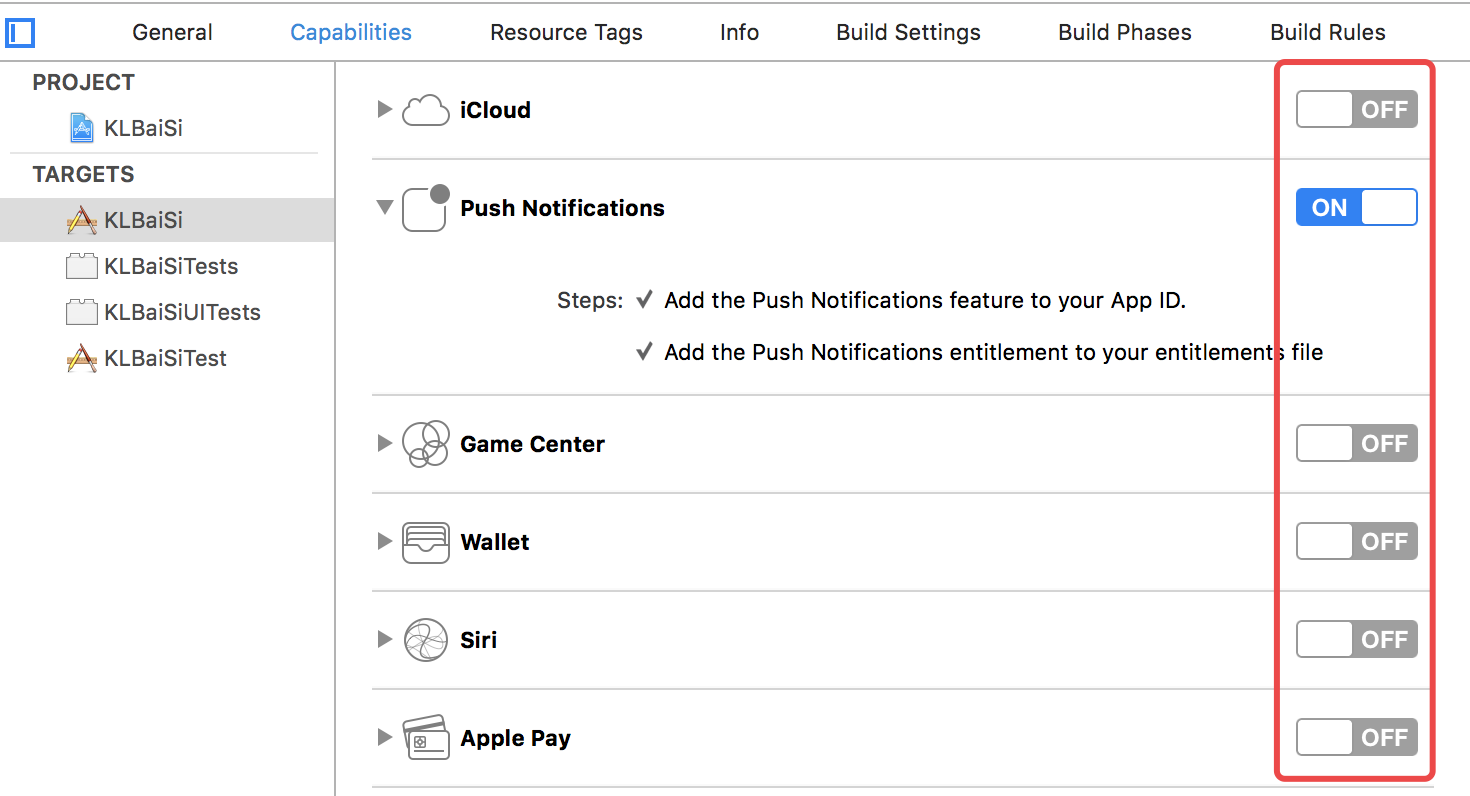Select the KLBaiSi project file icon
Viewport: 1470px width, 796px height.
tap(81, 128)
